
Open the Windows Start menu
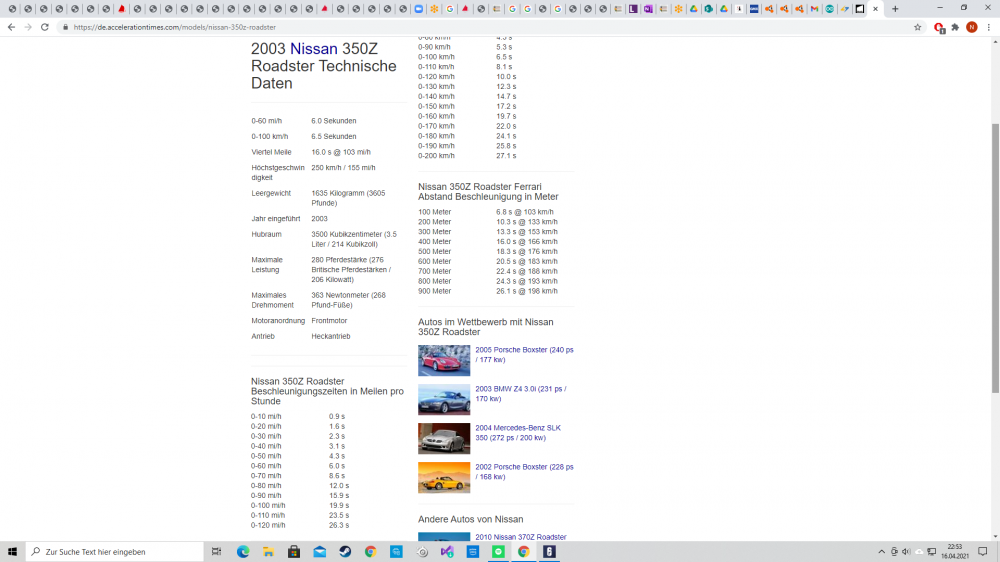(12, 552)
